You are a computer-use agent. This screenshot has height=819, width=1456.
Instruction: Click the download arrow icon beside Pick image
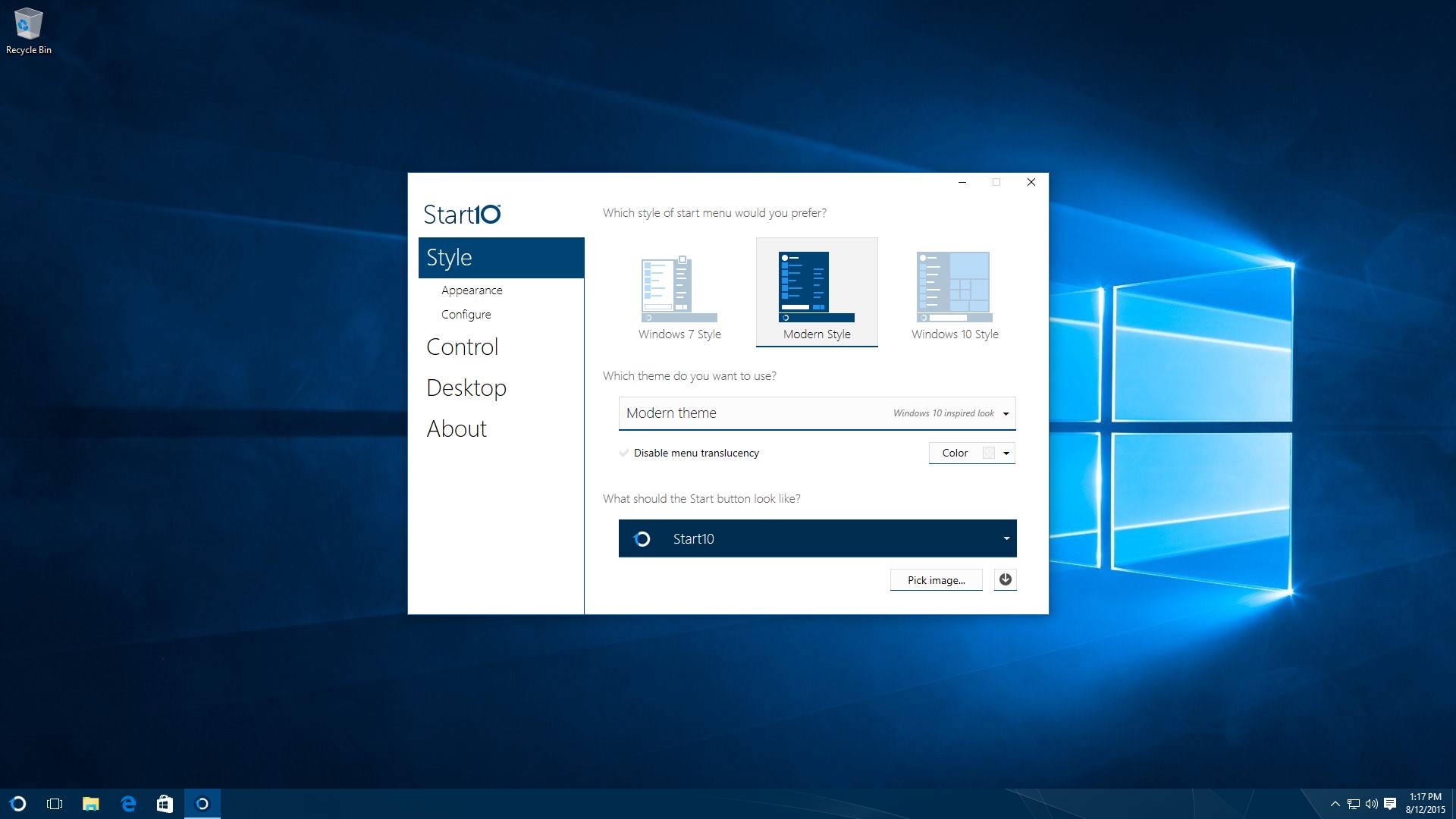coord(1005,579)
